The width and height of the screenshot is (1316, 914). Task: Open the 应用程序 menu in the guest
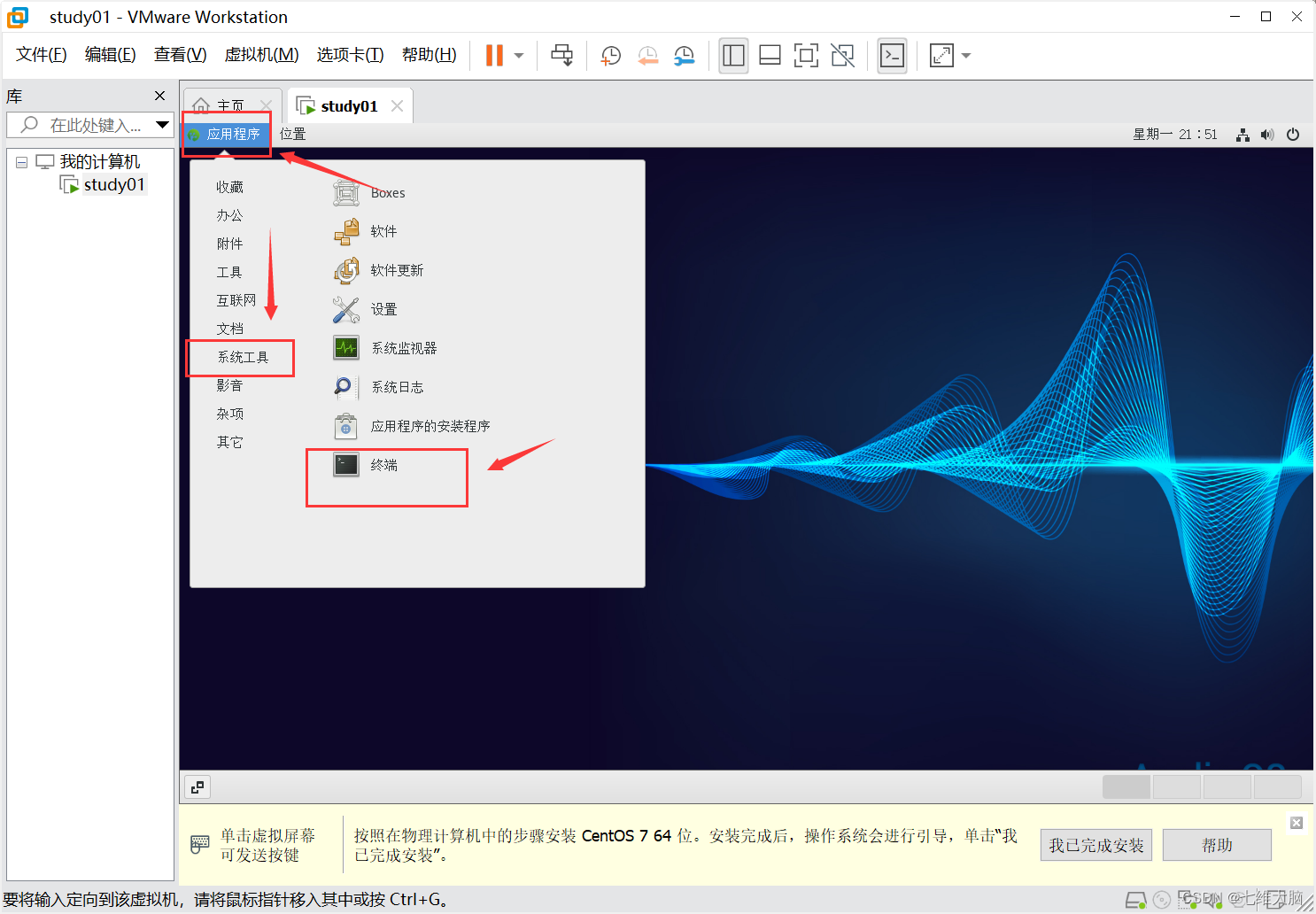(x=225, y=134)
